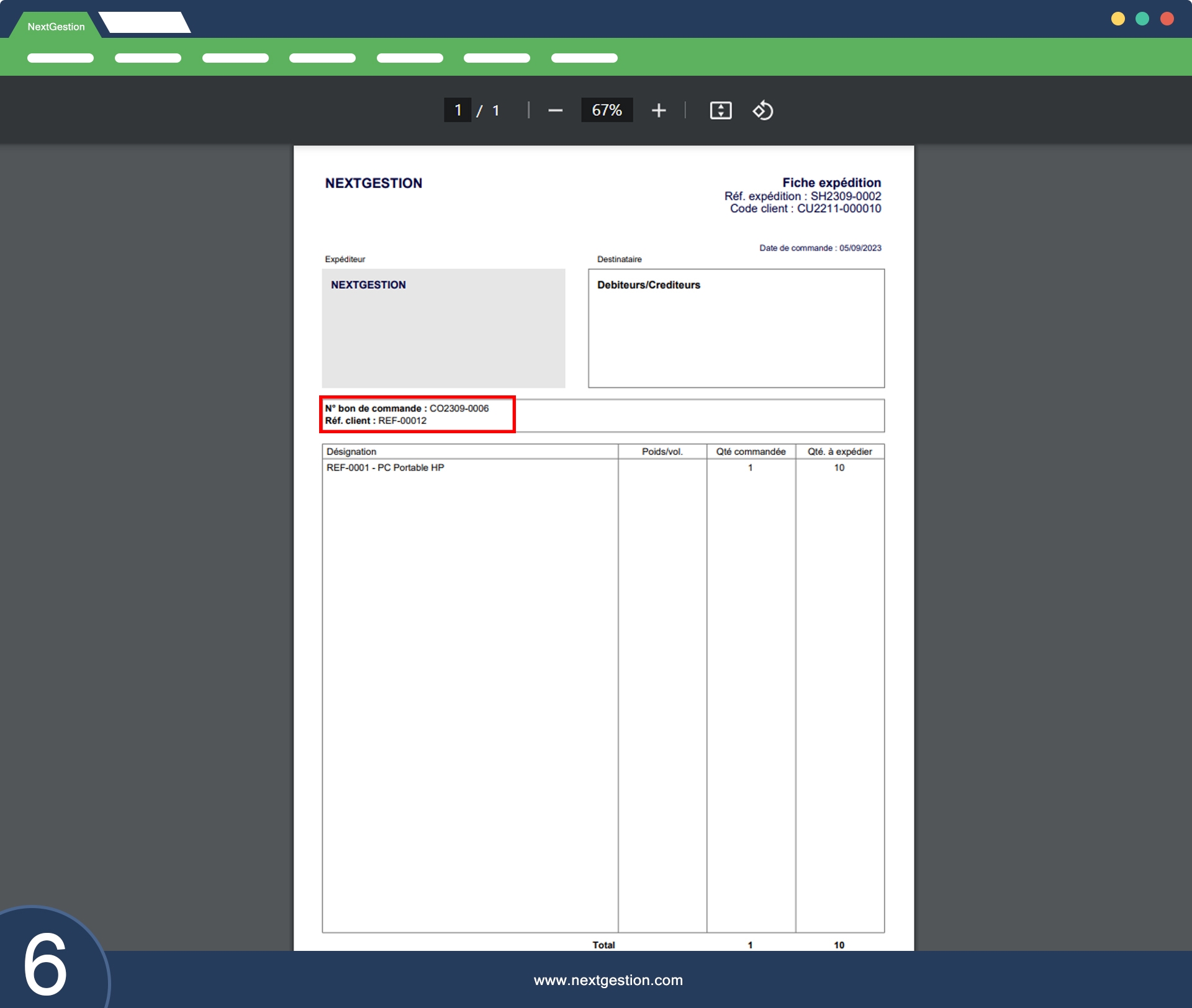Open the last green menu bar item

pyautogui.click(x=584, y=58)
